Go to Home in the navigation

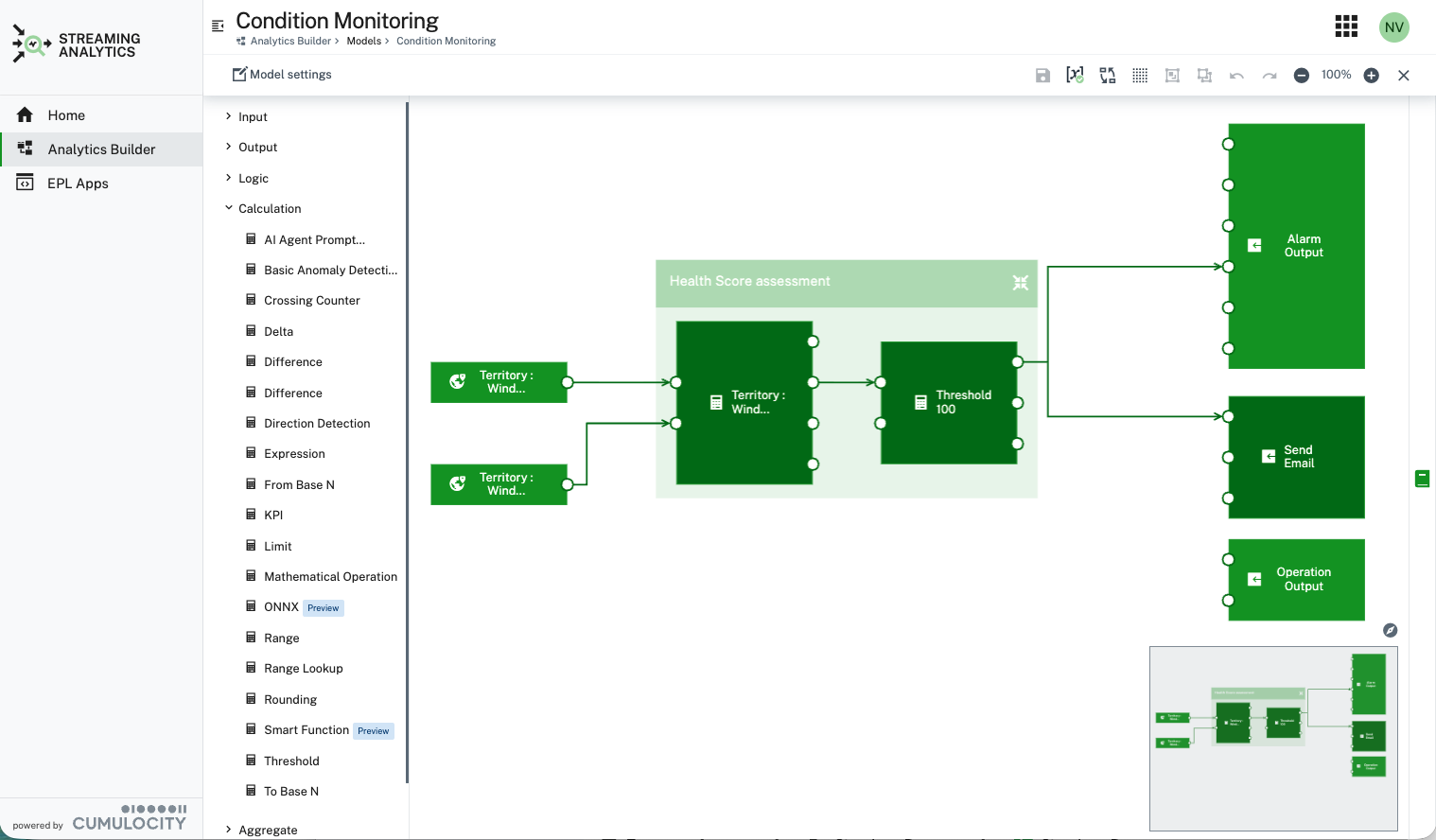(66, 115)
